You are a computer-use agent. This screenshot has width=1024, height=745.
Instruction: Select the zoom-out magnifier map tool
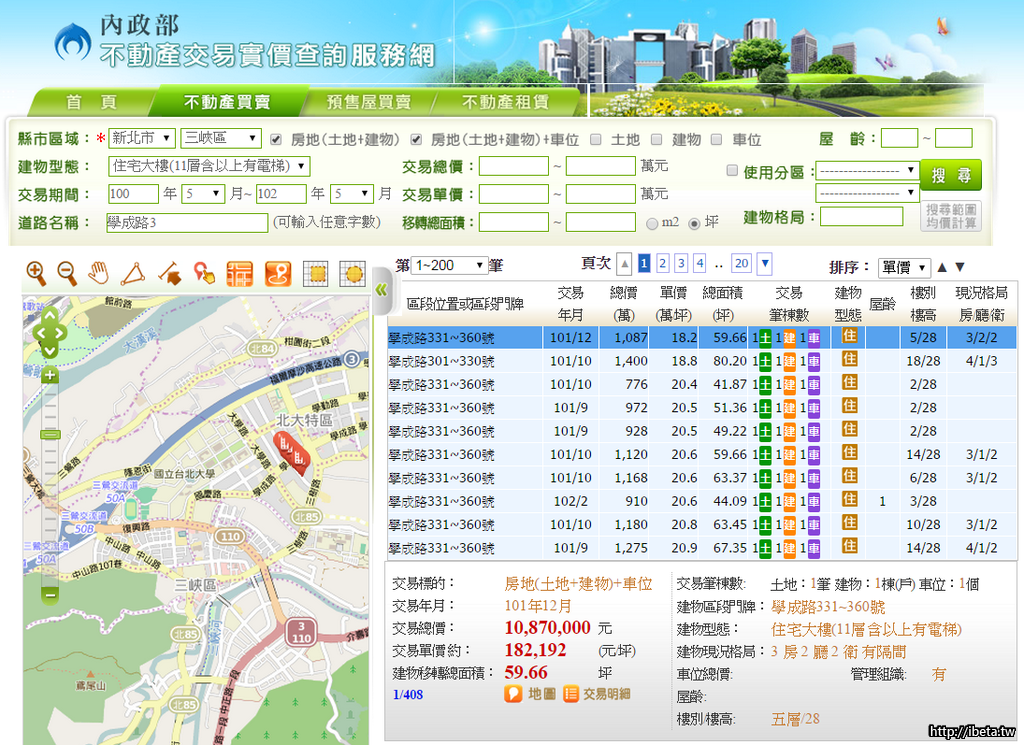tap(66, 272)
